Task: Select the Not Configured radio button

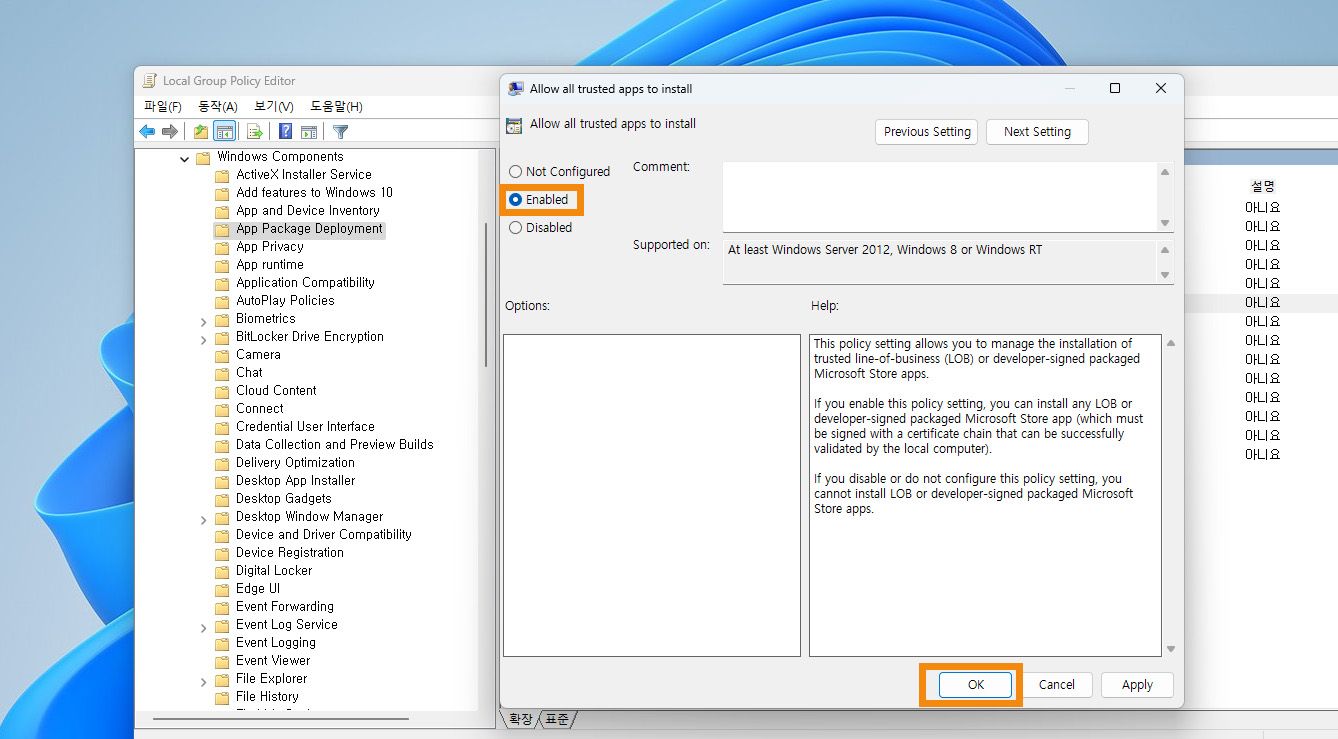Action: pyautogui.click(x=516, y=172)
